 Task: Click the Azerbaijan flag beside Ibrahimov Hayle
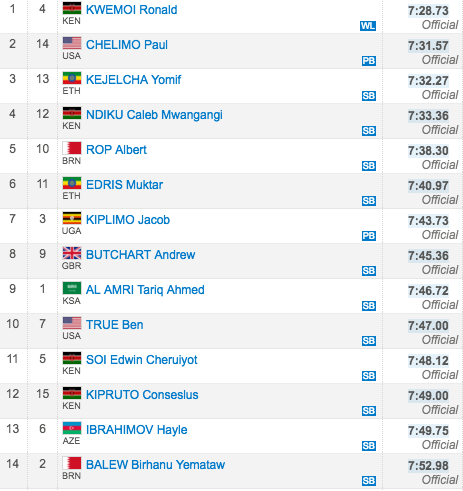(72, 428)
